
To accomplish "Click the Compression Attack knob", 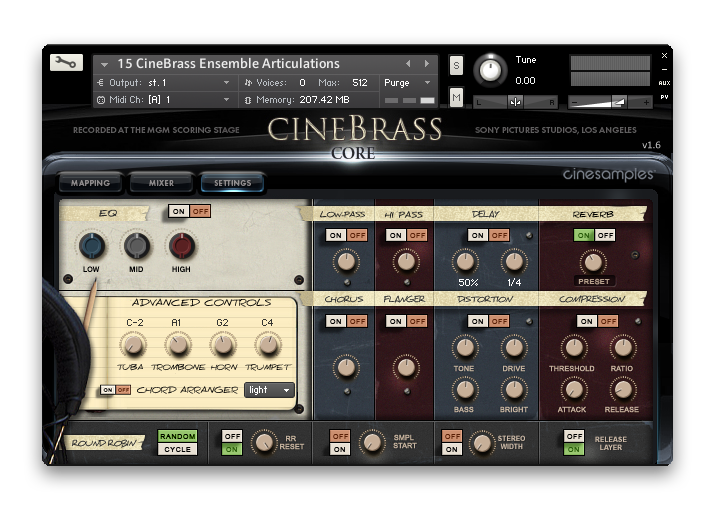I will click(573, 390).
